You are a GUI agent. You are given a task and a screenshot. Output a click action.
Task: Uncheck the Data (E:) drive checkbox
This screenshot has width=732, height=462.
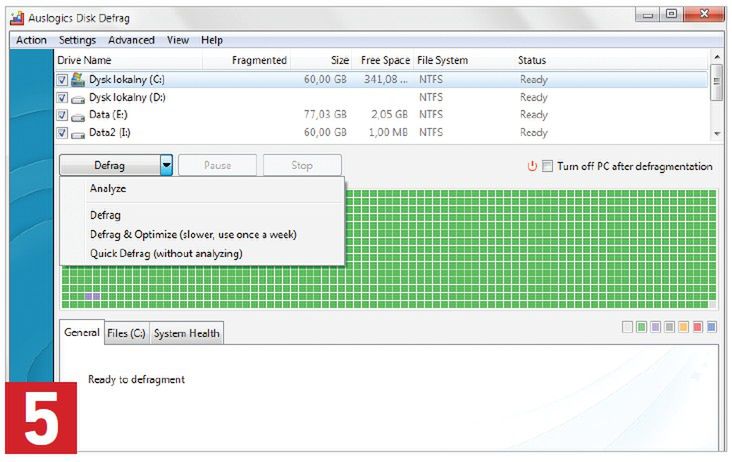point(63,115)
